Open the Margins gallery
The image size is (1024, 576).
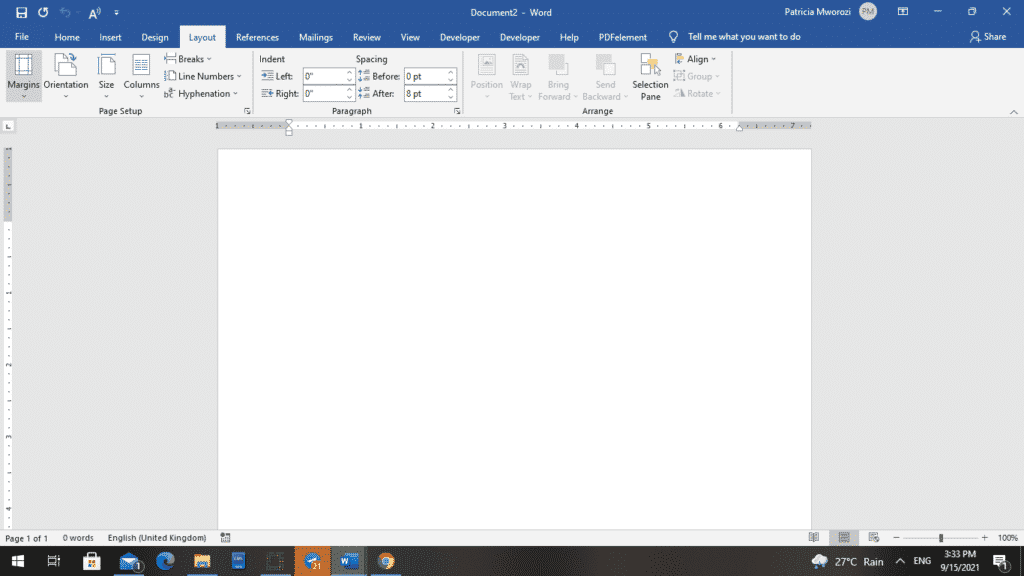pos(23,76)
